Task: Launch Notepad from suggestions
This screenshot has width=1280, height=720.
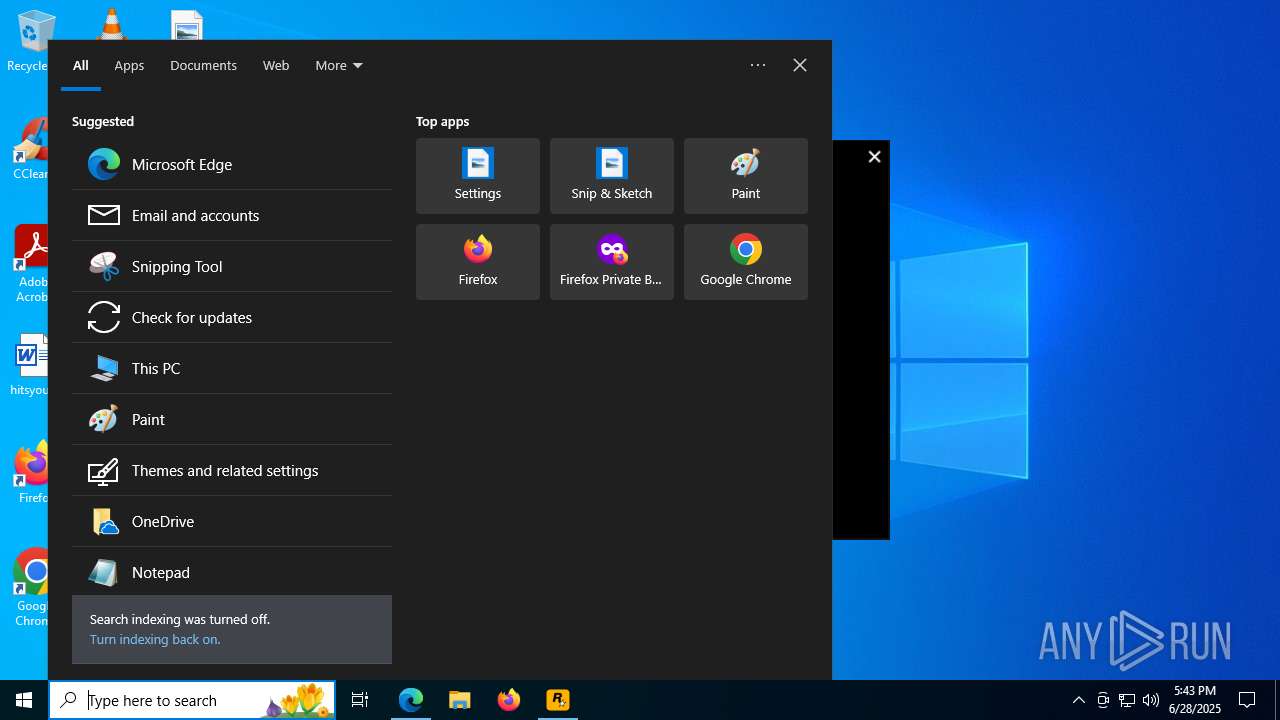Action: pyautogui.click(x=232, y=572)
